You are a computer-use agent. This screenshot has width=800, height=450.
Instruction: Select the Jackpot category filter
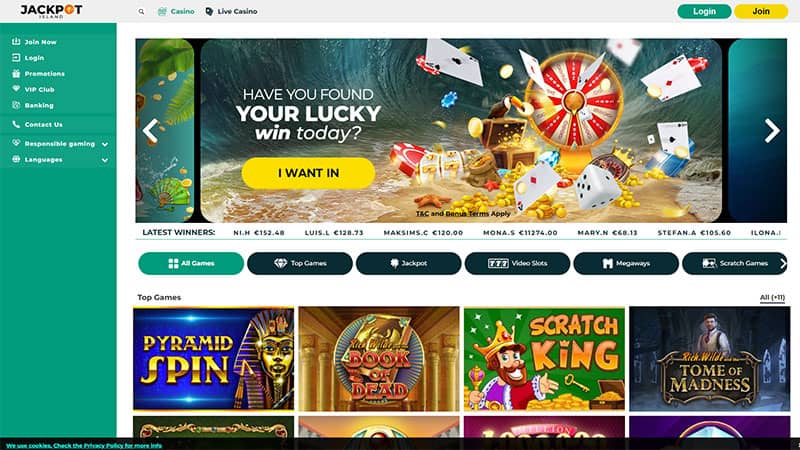(x=409, y=263)
